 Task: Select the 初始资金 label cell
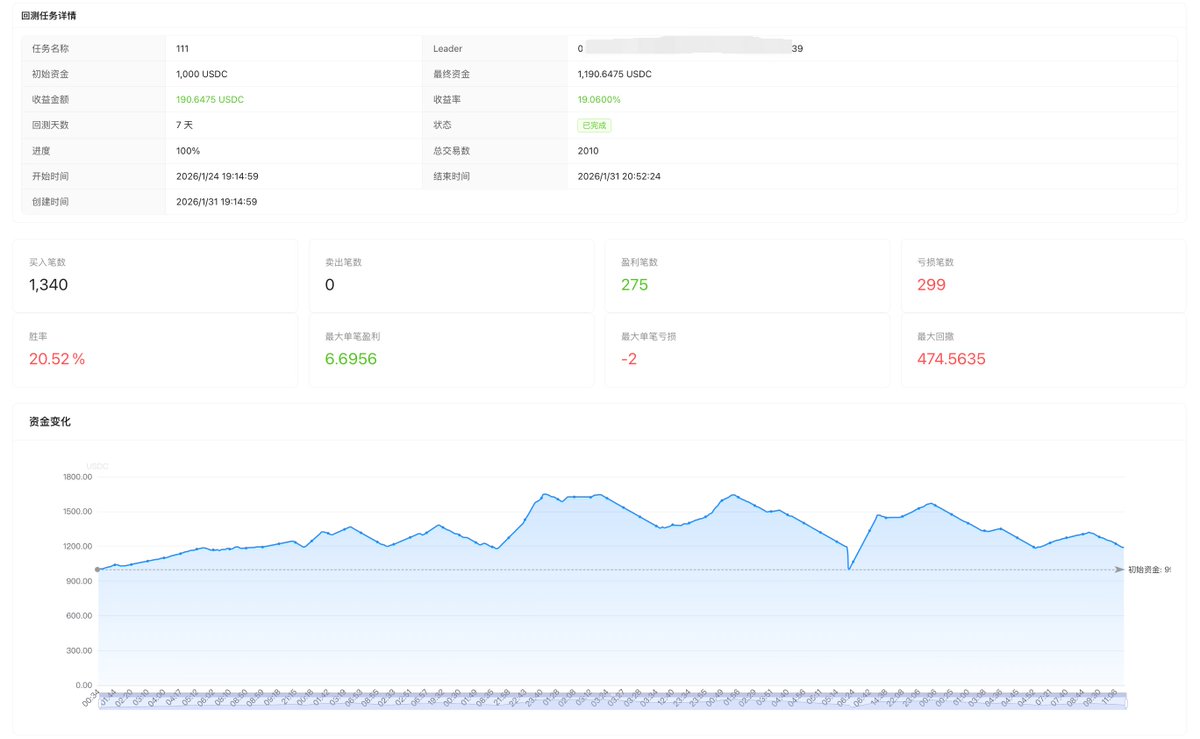coord(93,74)
